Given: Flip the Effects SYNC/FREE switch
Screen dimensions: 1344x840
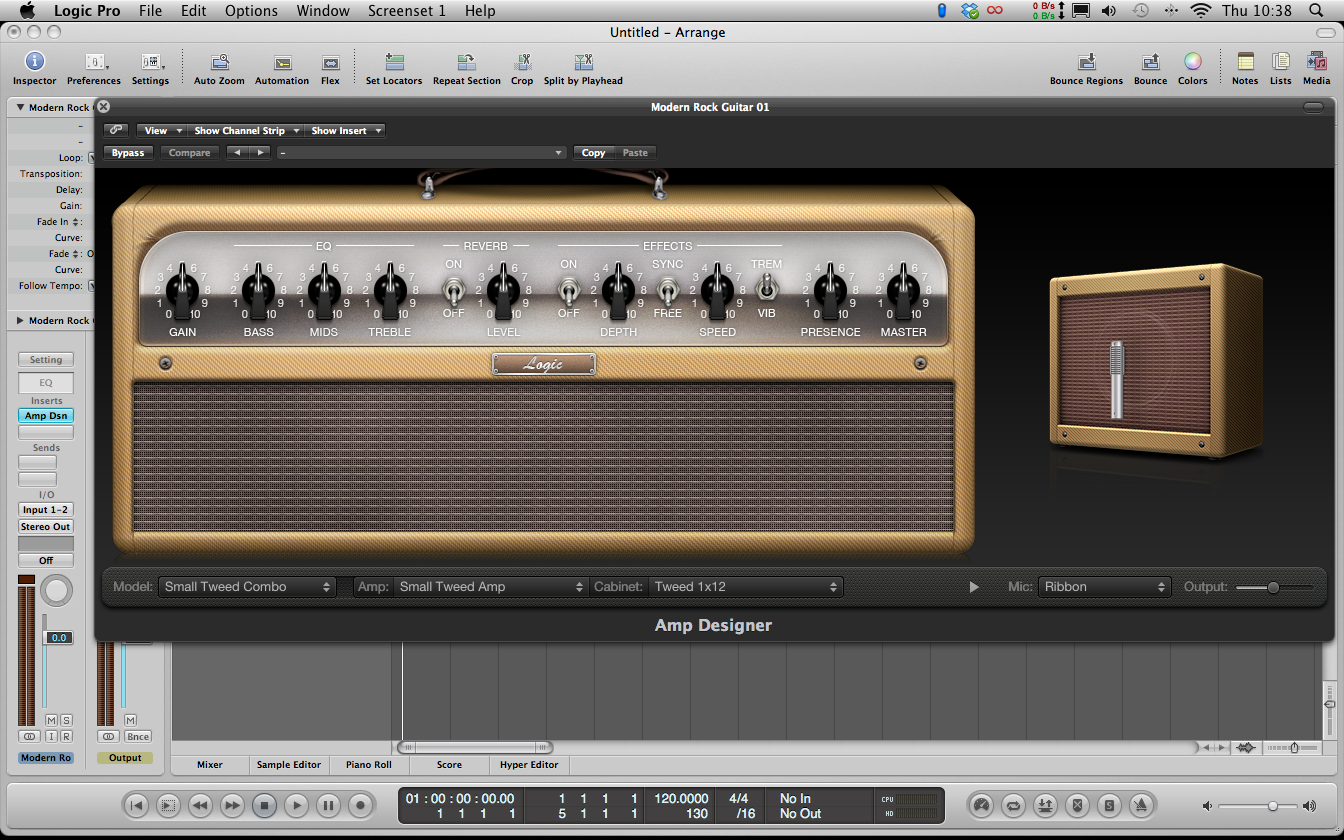Looking at the screenshot, I should [x=667, y=290].
